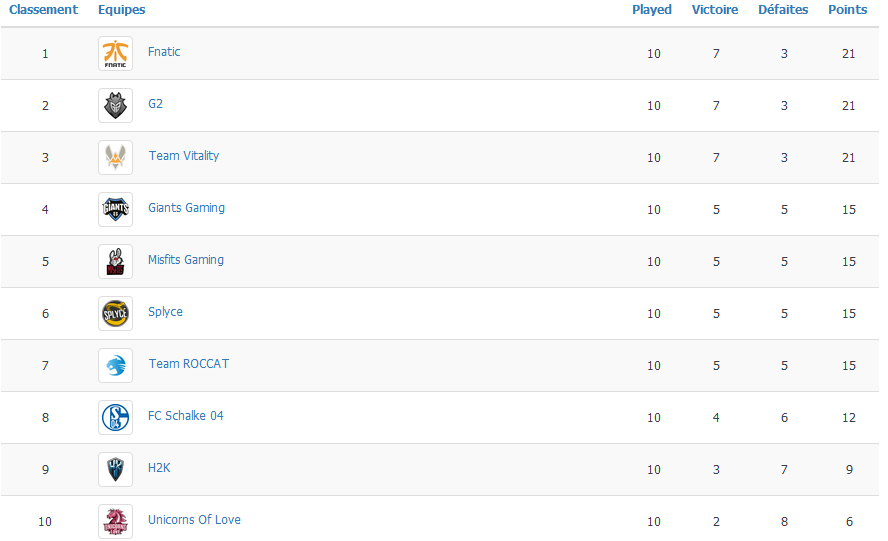This screenshot has height=541, width=888.
Task: Select Unicorns Of Love's points value 6
Action: (x=849, y=522)
